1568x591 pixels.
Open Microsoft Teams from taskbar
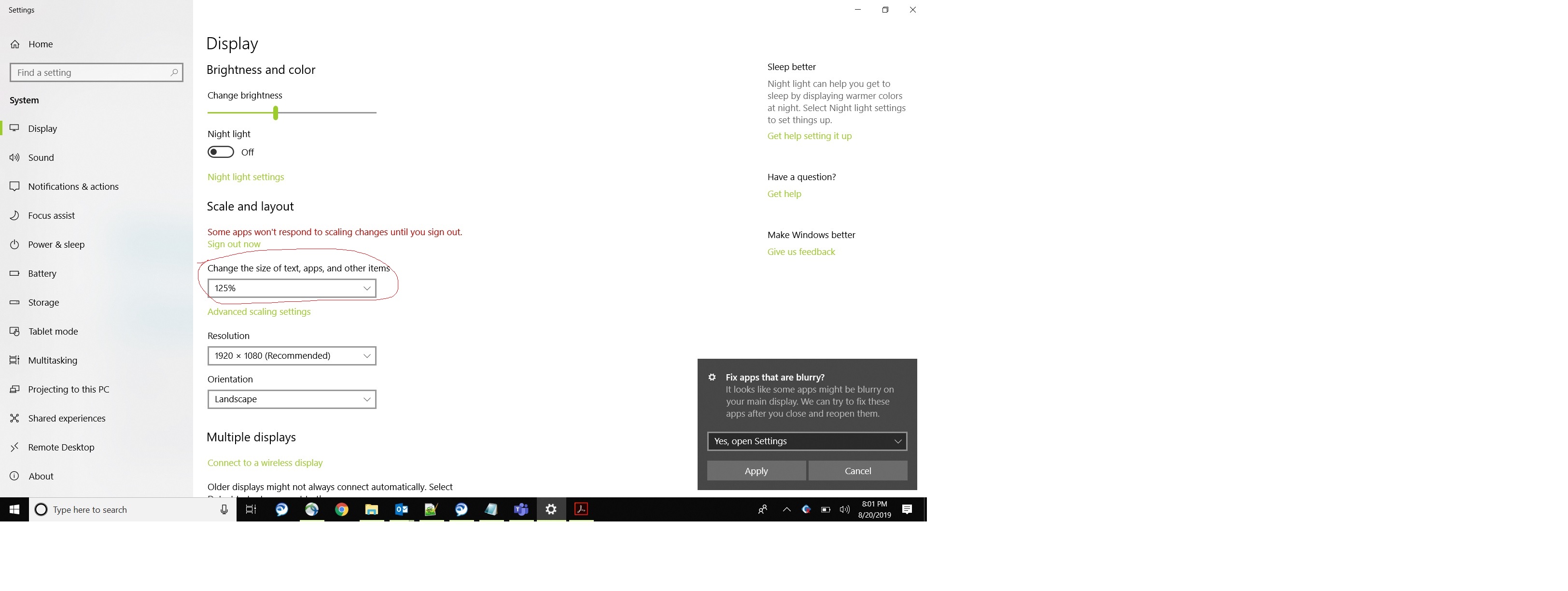coord(521,510)
